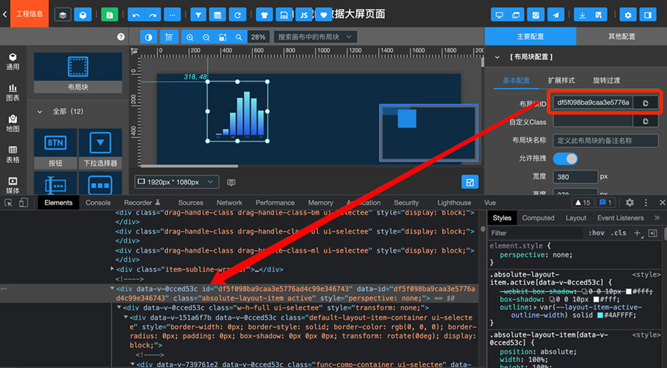Select the bar chart block on canvas

(x=237, y=111)
